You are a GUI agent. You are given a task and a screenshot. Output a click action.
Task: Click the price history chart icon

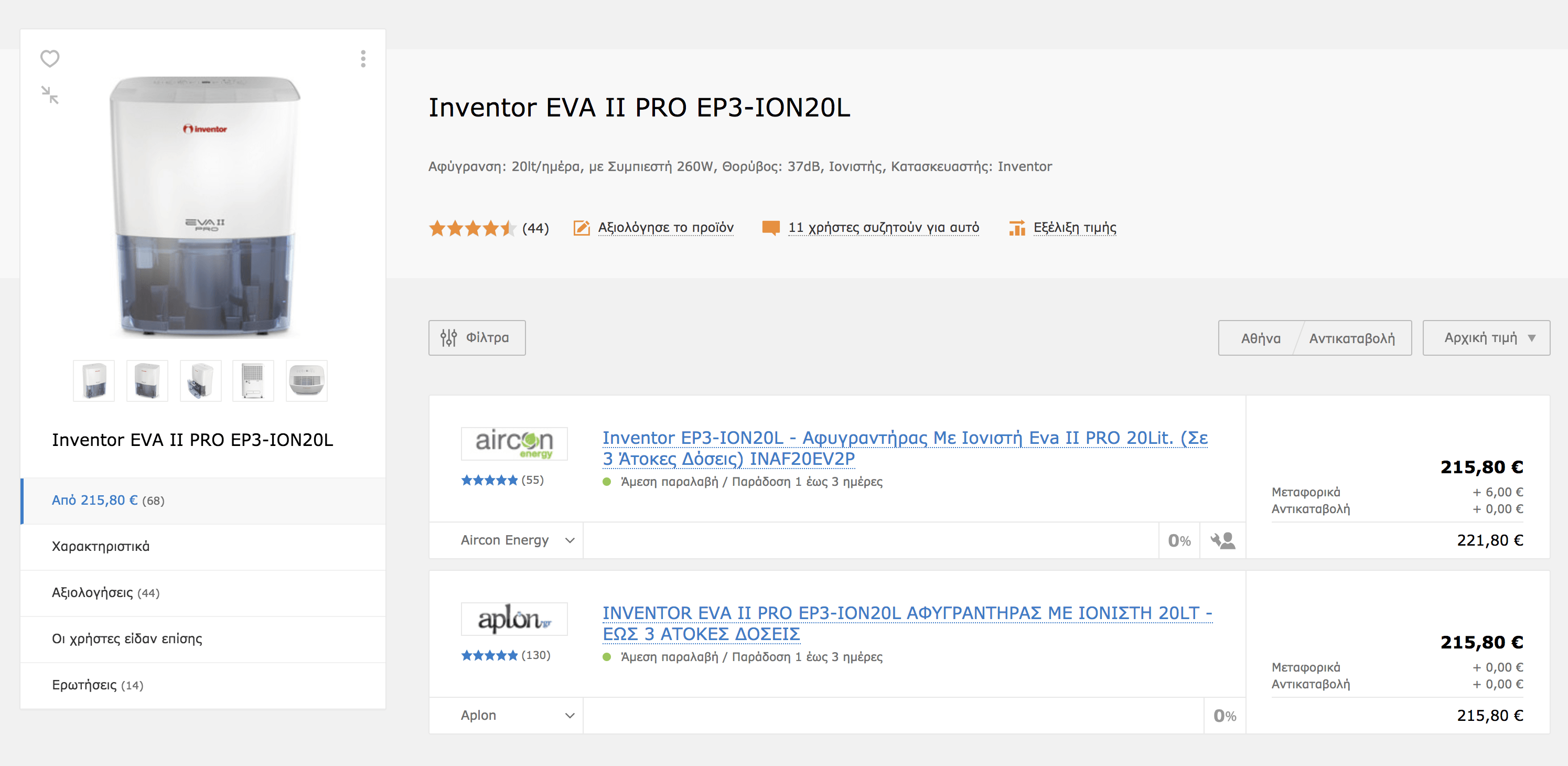pos(1017,228)
